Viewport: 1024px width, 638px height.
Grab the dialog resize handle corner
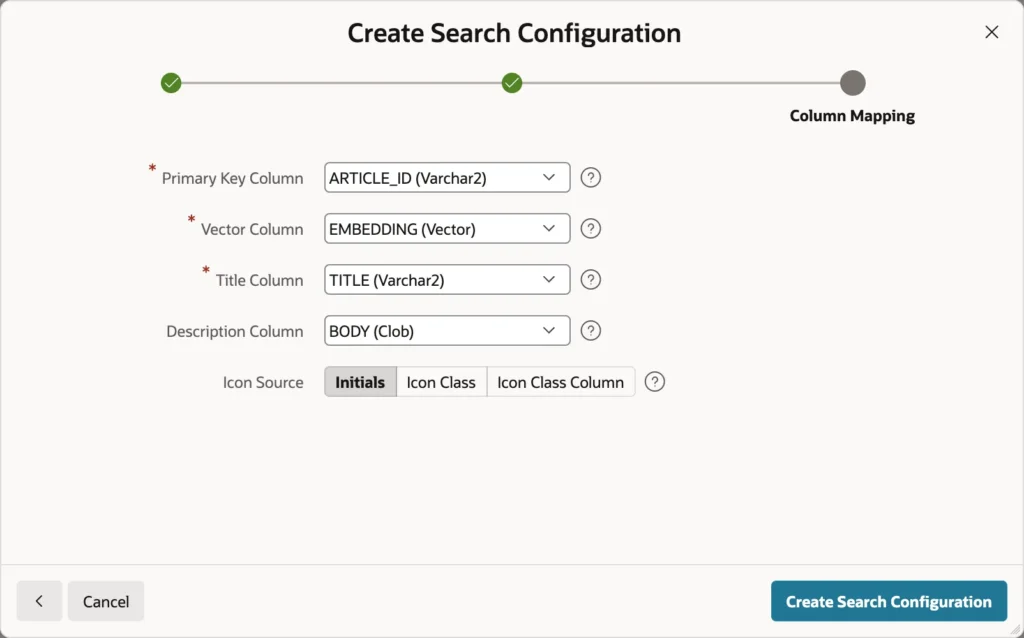(x=1017, y=631)
